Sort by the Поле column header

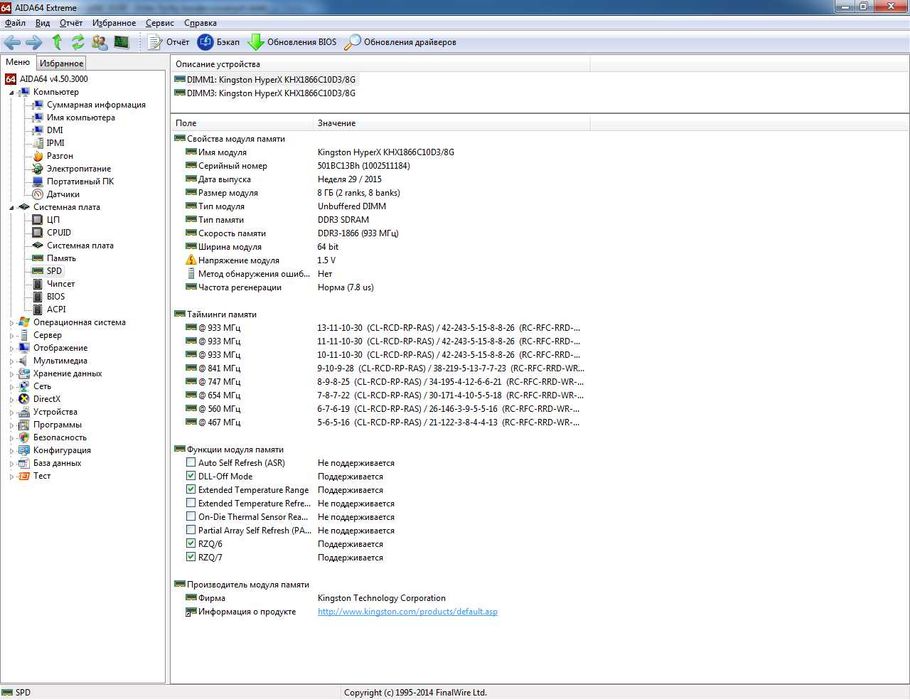[242, 123]
